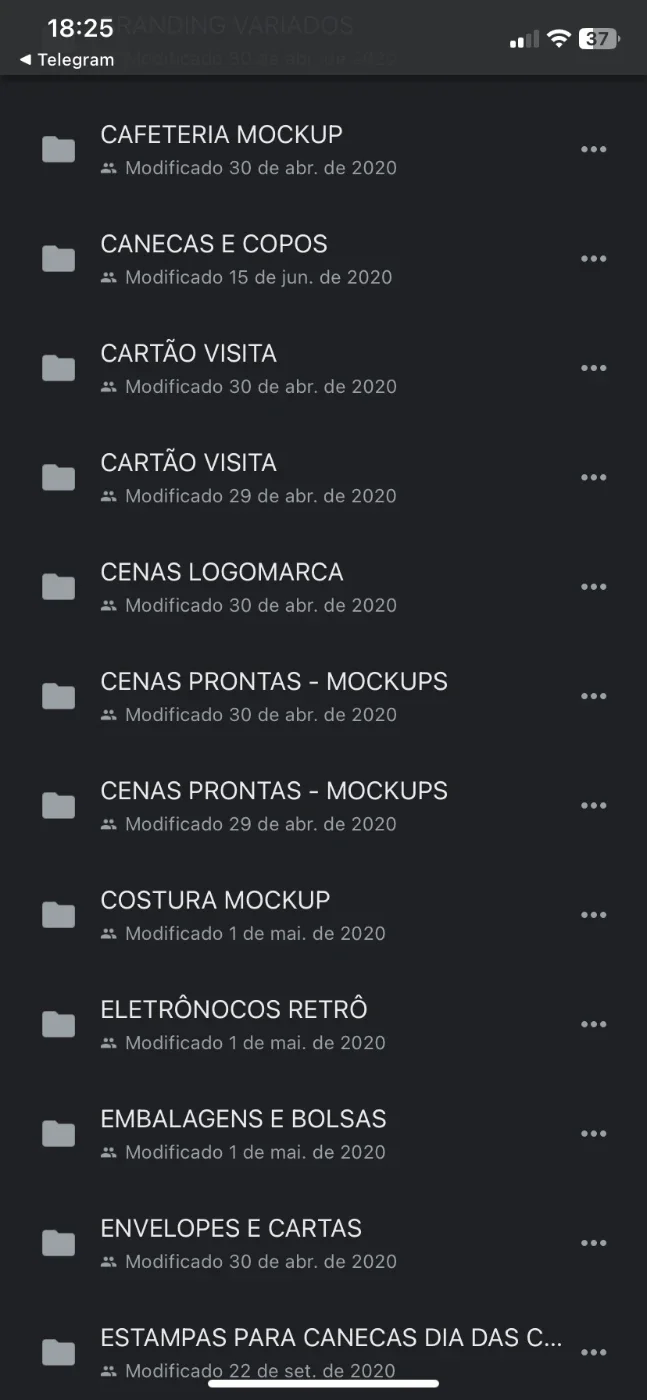Screen dimensions: 647x1400
Task: Show options for ENVELOPES E CARTAS
Action: [593, 1243]
